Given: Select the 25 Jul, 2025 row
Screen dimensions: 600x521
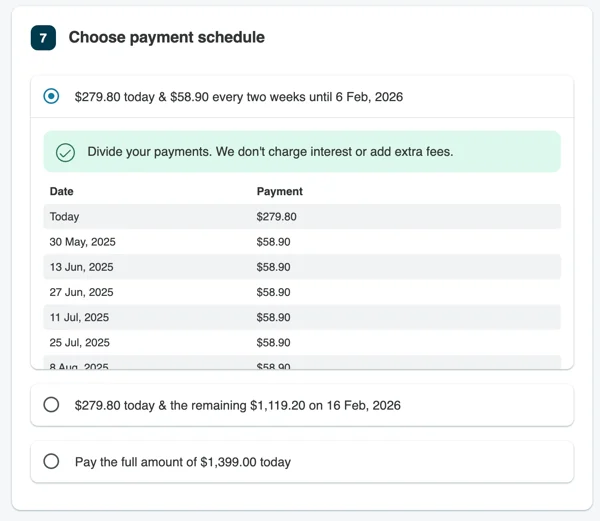Looking at the screenshot, I should pos(302,342).
